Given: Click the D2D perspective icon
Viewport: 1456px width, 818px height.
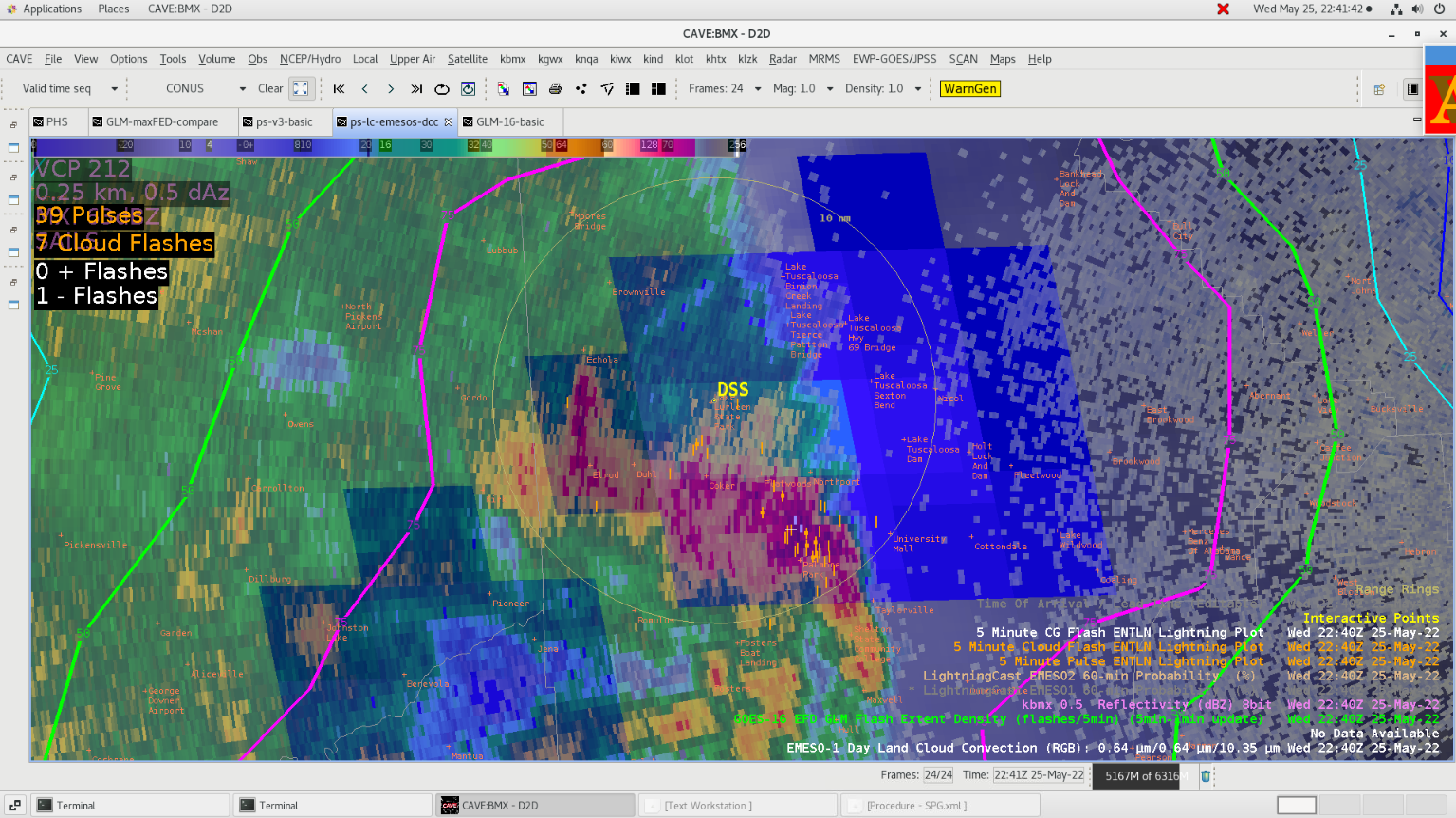Looking at the screenshot, I should pos(1412,89).
